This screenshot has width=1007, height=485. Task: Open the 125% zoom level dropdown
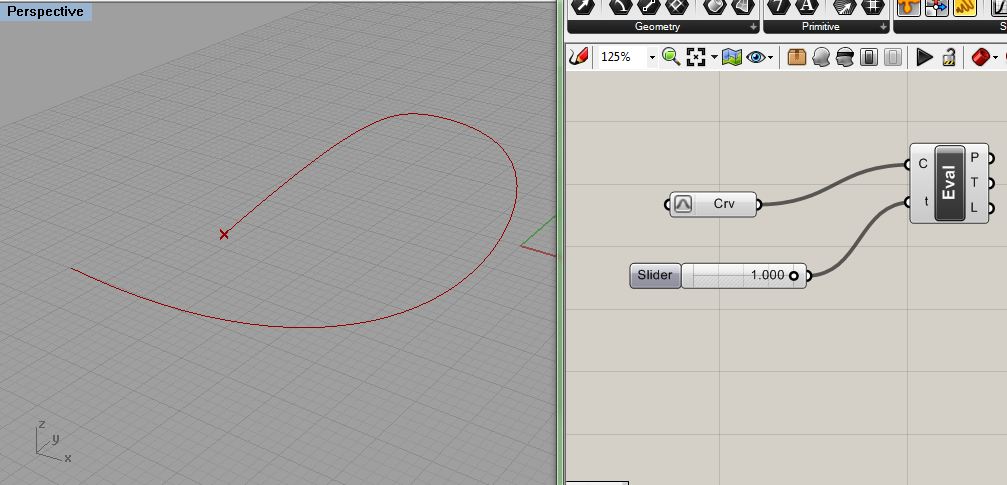click(652, 58)
